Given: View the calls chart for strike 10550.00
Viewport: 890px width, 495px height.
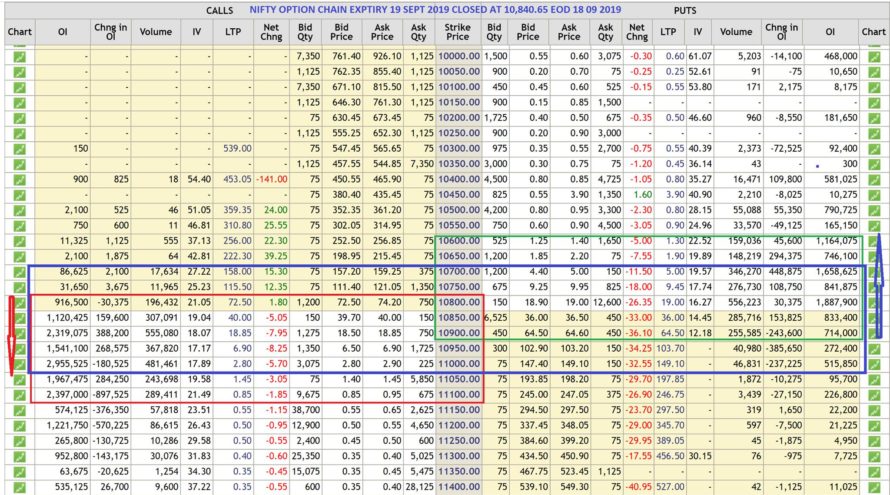Looking at the screenshot, I should pos(19,225).
